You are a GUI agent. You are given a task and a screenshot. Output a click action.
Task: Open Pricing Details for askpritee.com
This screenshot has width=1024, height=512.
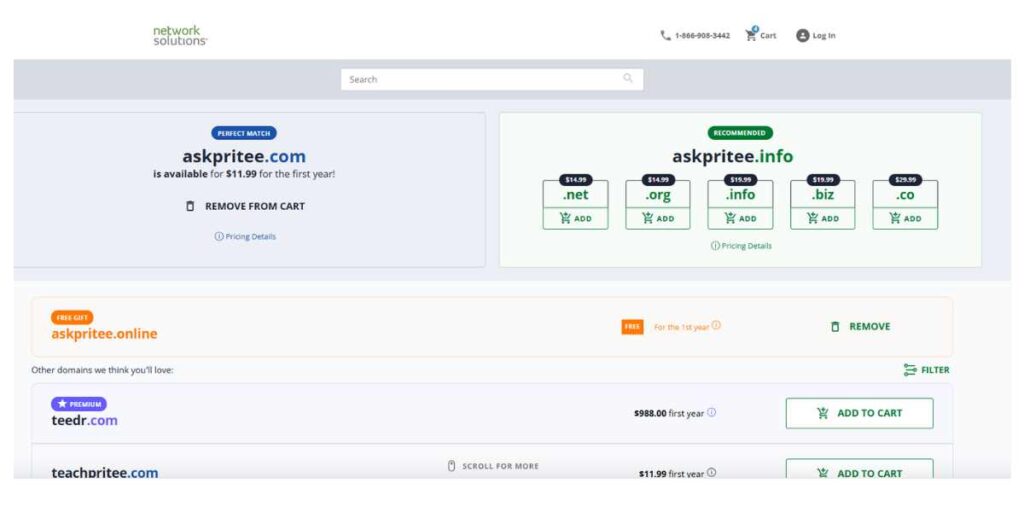[246, 236]
